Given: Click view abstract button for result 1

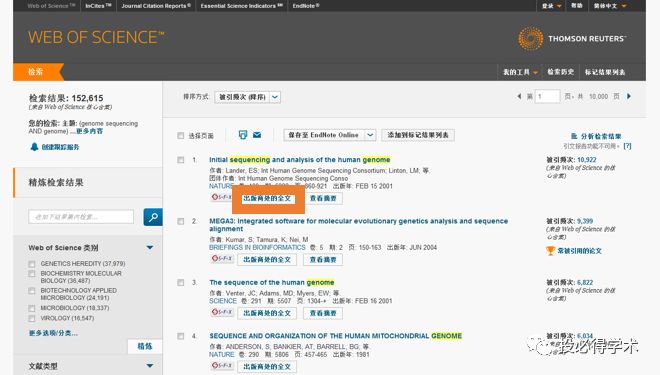Looking at the screenshot, I should click(323, 198).
